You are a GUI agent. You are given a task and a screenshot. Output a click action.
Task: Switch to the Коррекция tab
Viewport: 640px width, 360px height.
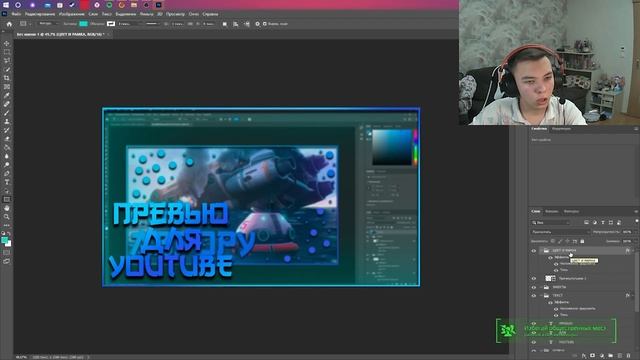[x=561, y=129]
